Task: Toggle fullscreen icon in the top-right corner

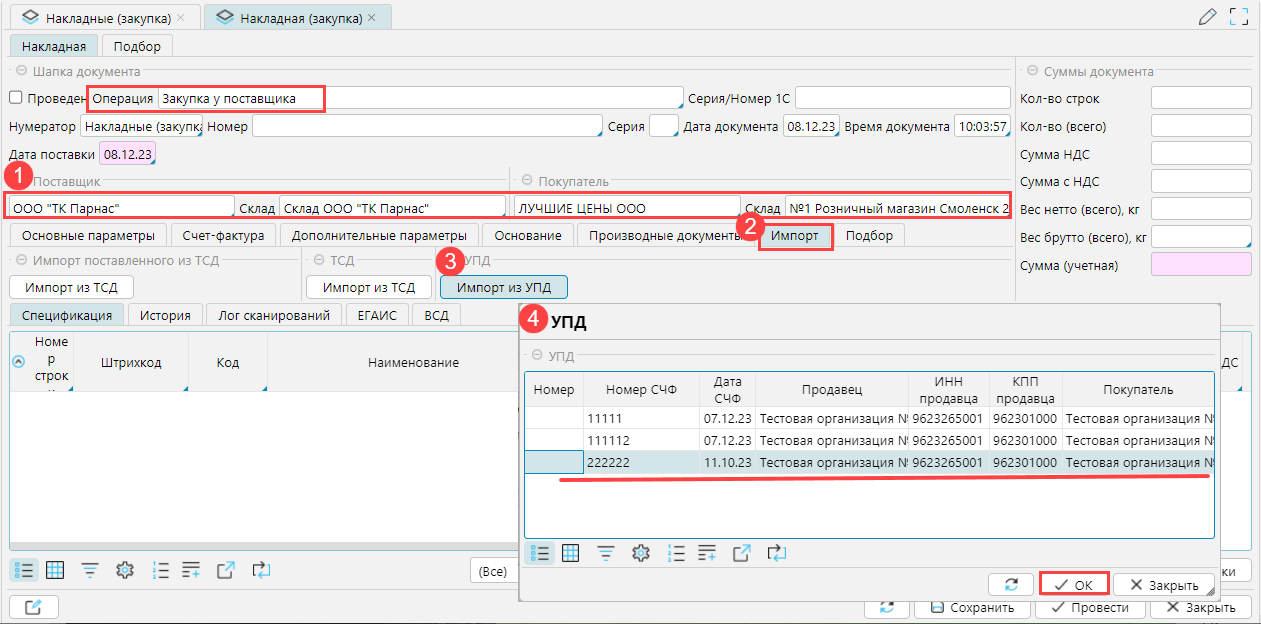Action: pos(1240,17)
